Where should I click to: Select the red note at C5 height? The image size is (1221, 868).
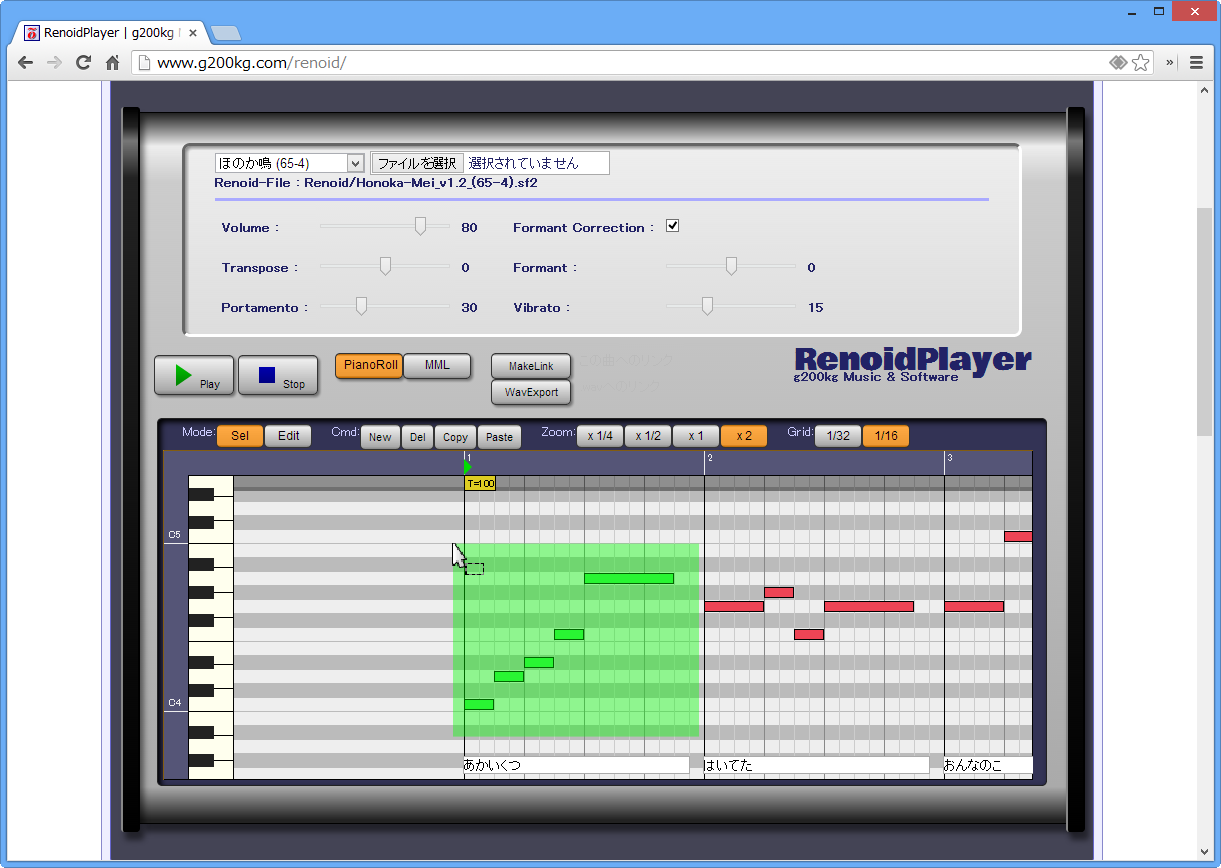pyautogui.click(x=1018, y=536)
